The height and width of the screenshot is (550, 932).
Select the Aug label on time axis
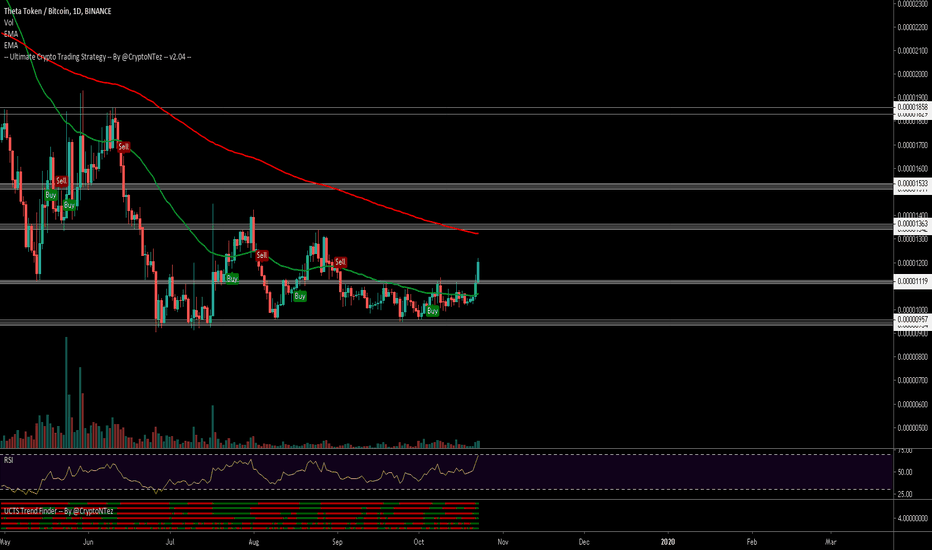coord(254,542)
